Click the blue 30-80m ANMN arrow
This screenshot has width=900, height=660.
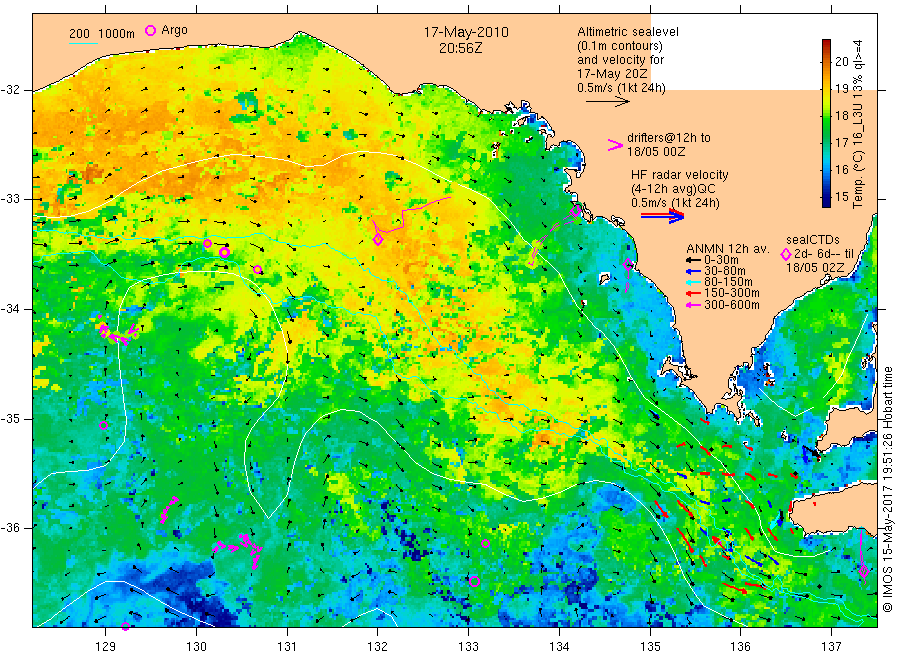click(693, 271)
